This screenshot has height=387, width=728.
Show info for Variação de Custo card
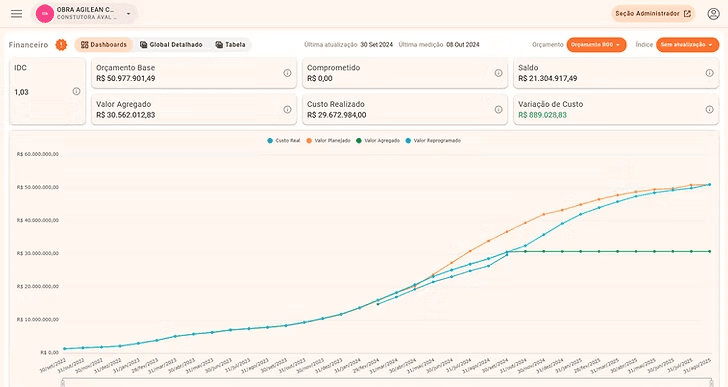coord(709,110)
